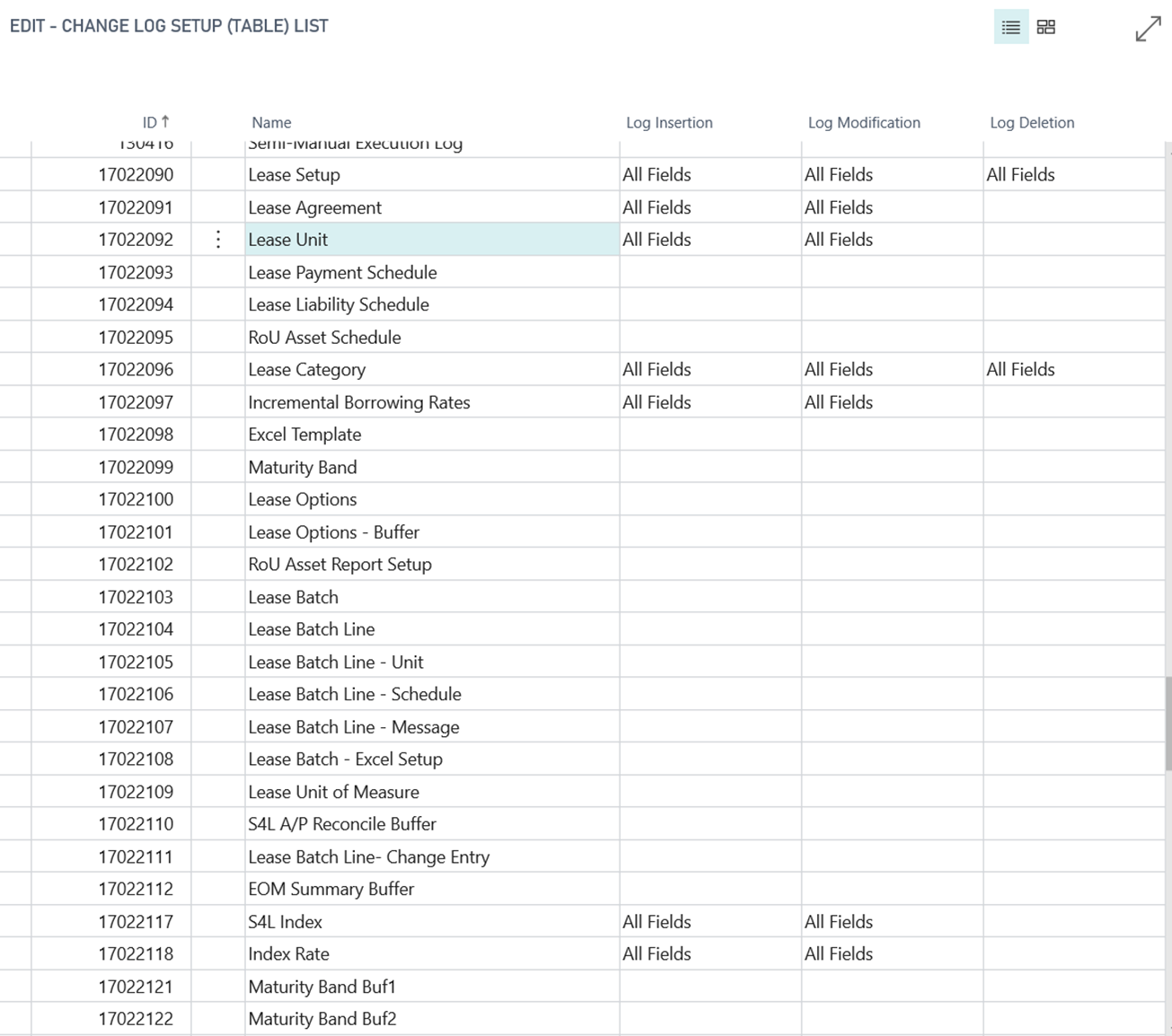Click ID cell 17022096
This screenshot has width=1172, height=1036.
click(x=111, y=369)
